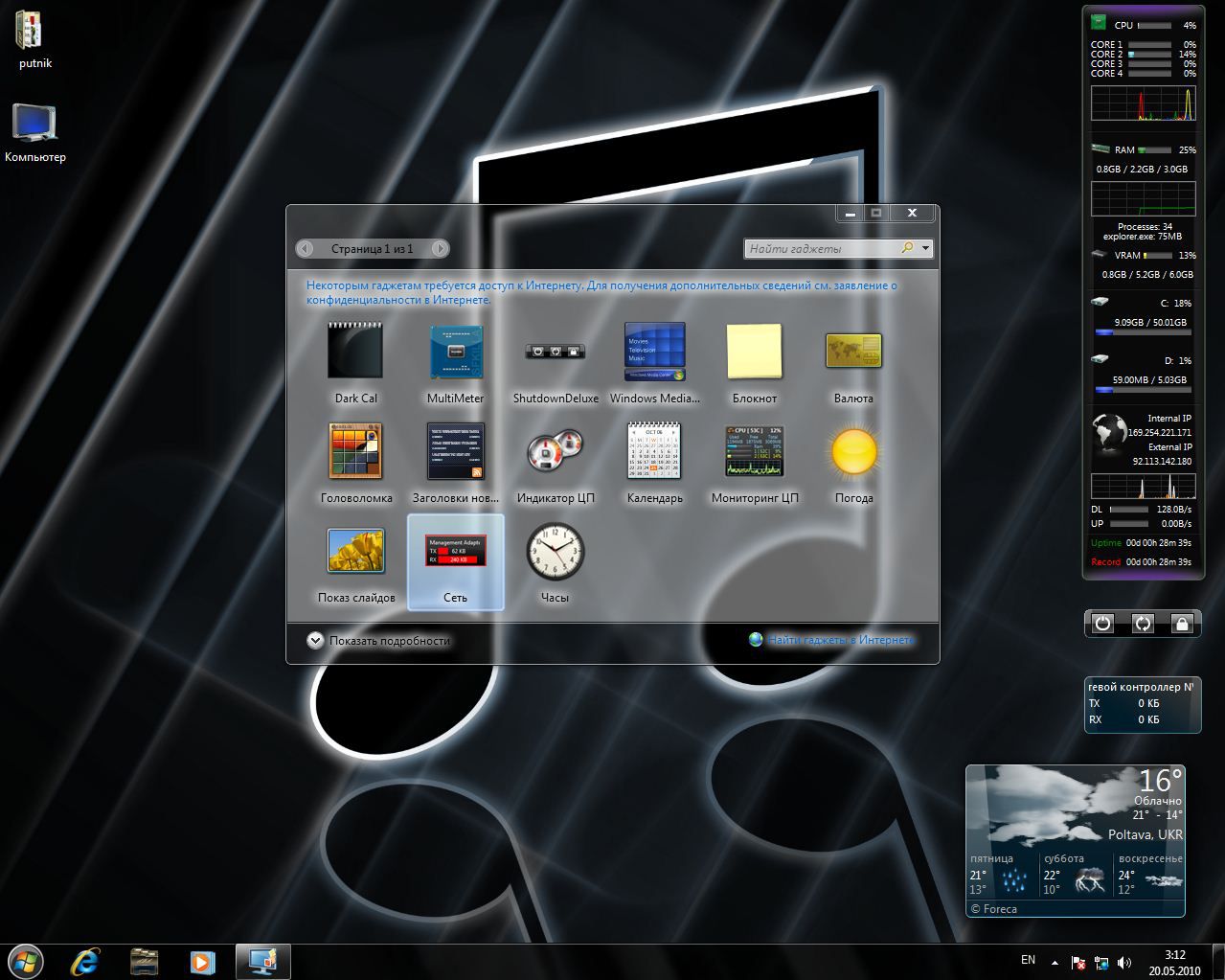Select the Календарь calendar gadget
This screenshot has width=1225, height=980.
654,450
